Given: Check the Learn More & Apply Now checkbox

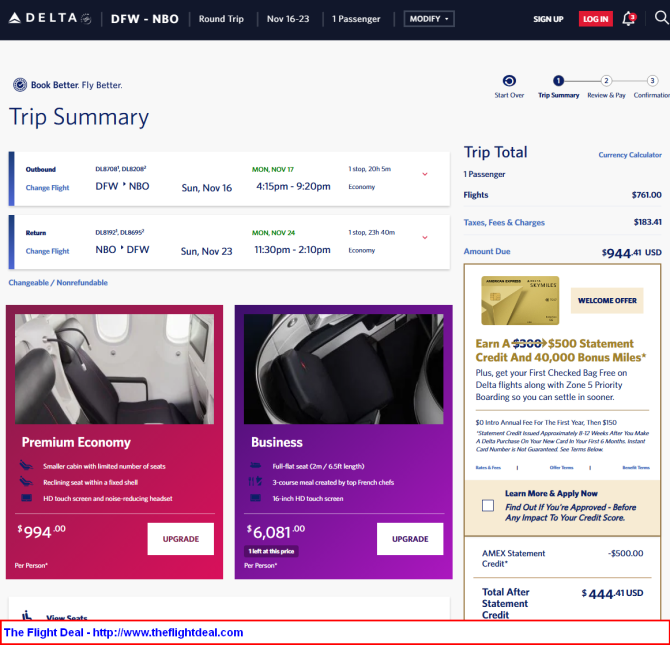Looking at the screenshot, I should pos(488,506).
